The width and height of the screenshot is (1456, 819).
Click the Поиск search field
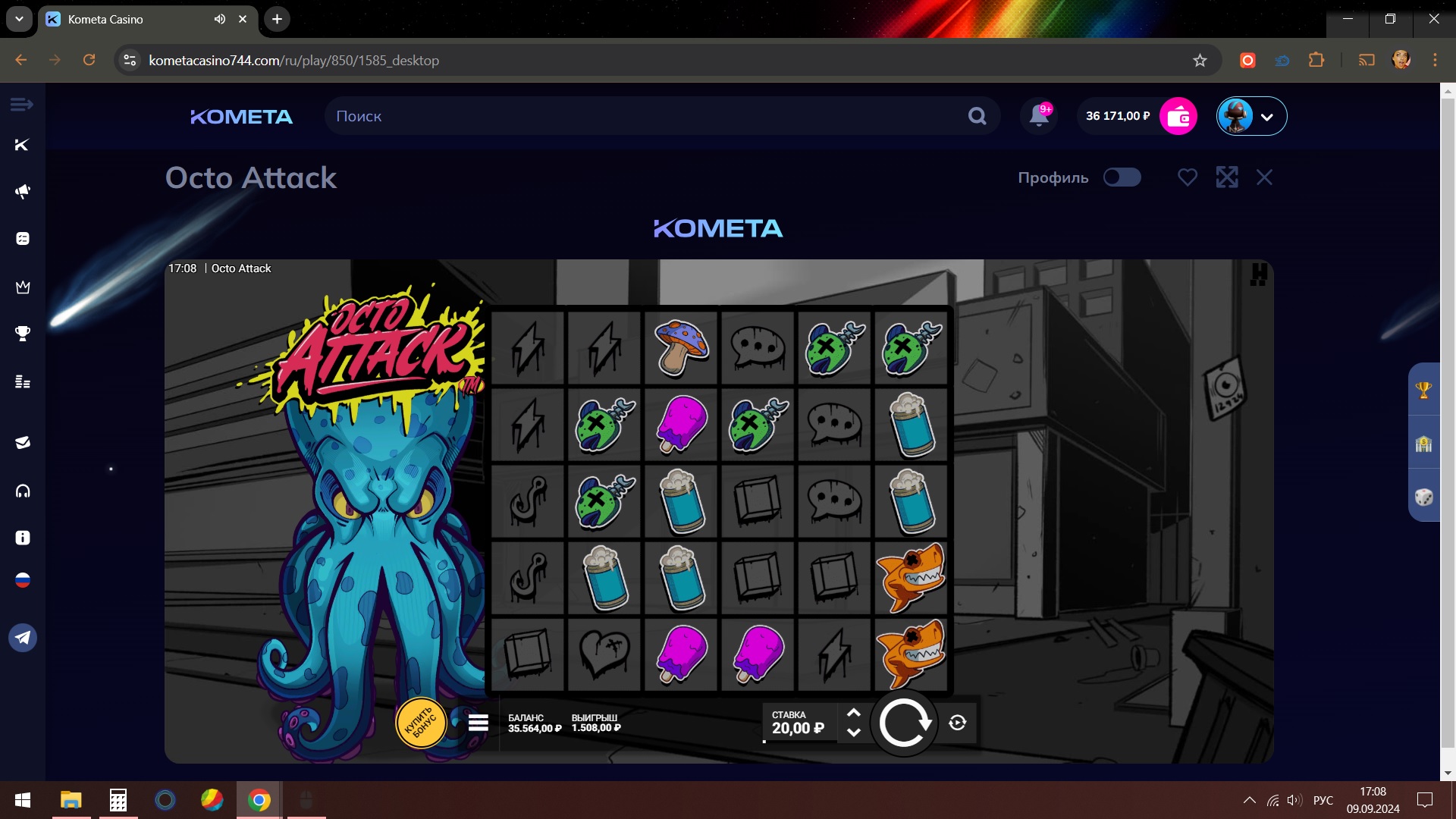pos(645,116)
